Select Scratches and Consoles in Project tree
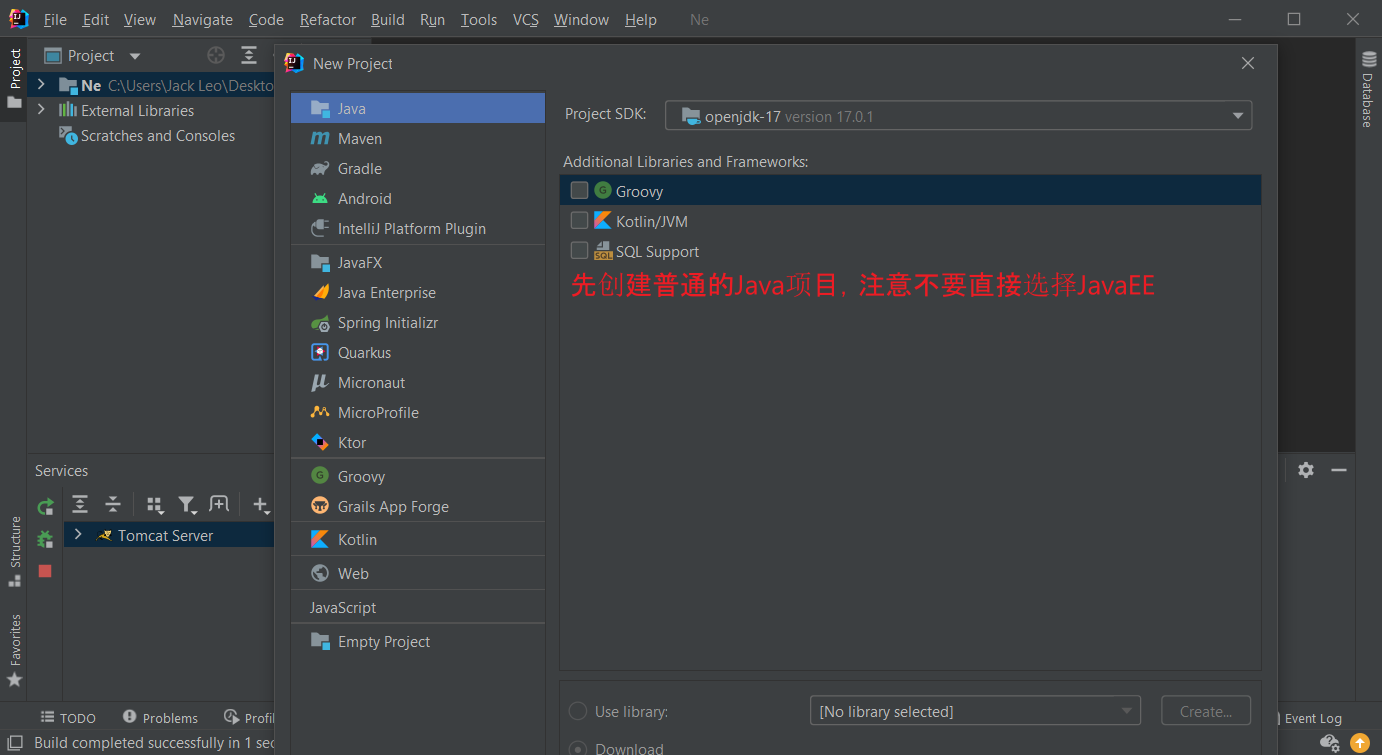Viewport: 1382px width, 755px height. click(158, 135)
